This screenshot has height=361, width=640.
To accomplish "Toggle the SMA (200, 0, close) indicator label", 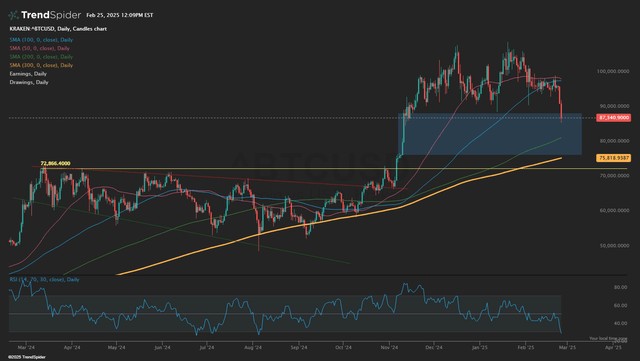I will point(41,57).
